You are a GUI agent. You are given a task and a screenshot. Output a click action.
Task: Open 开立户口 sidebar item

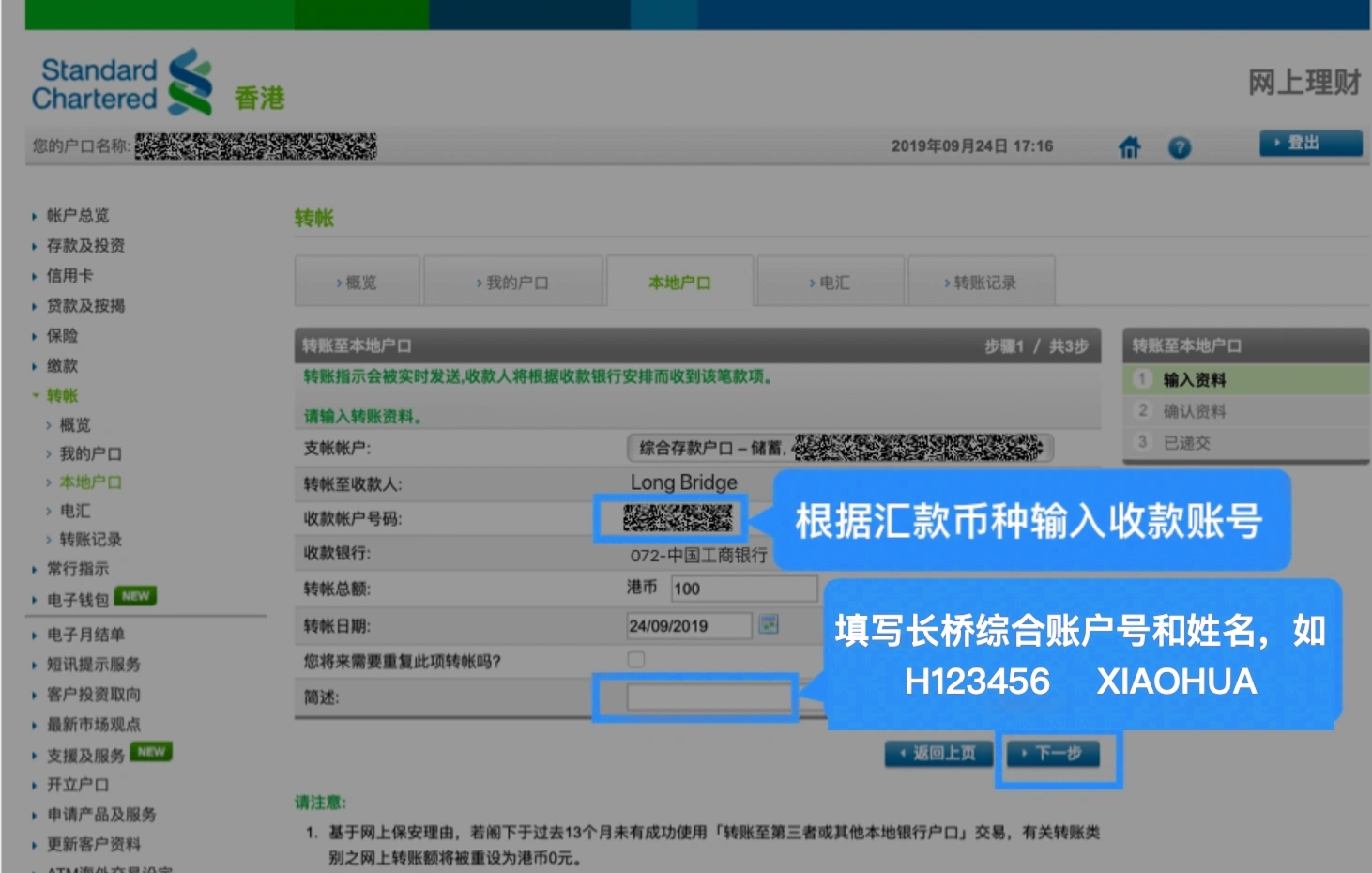(x=78, y=785)
